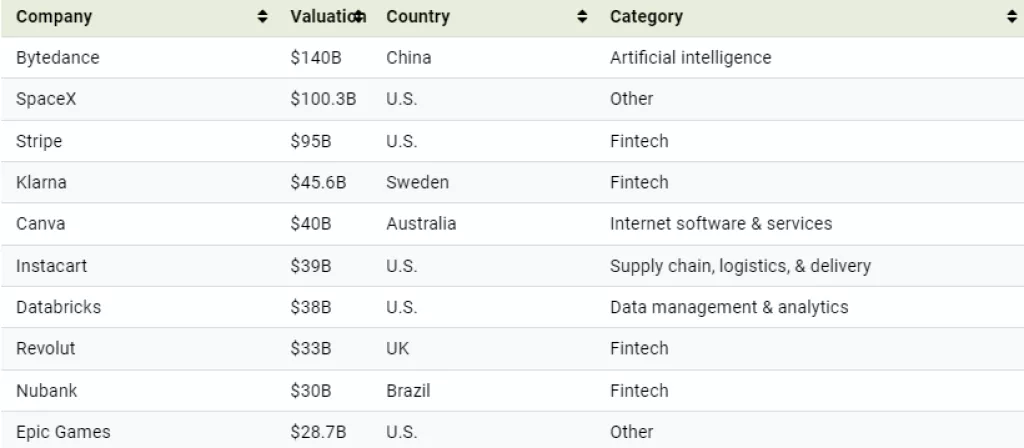Select Instacart's supply chain category cell

tap(740, 266)
